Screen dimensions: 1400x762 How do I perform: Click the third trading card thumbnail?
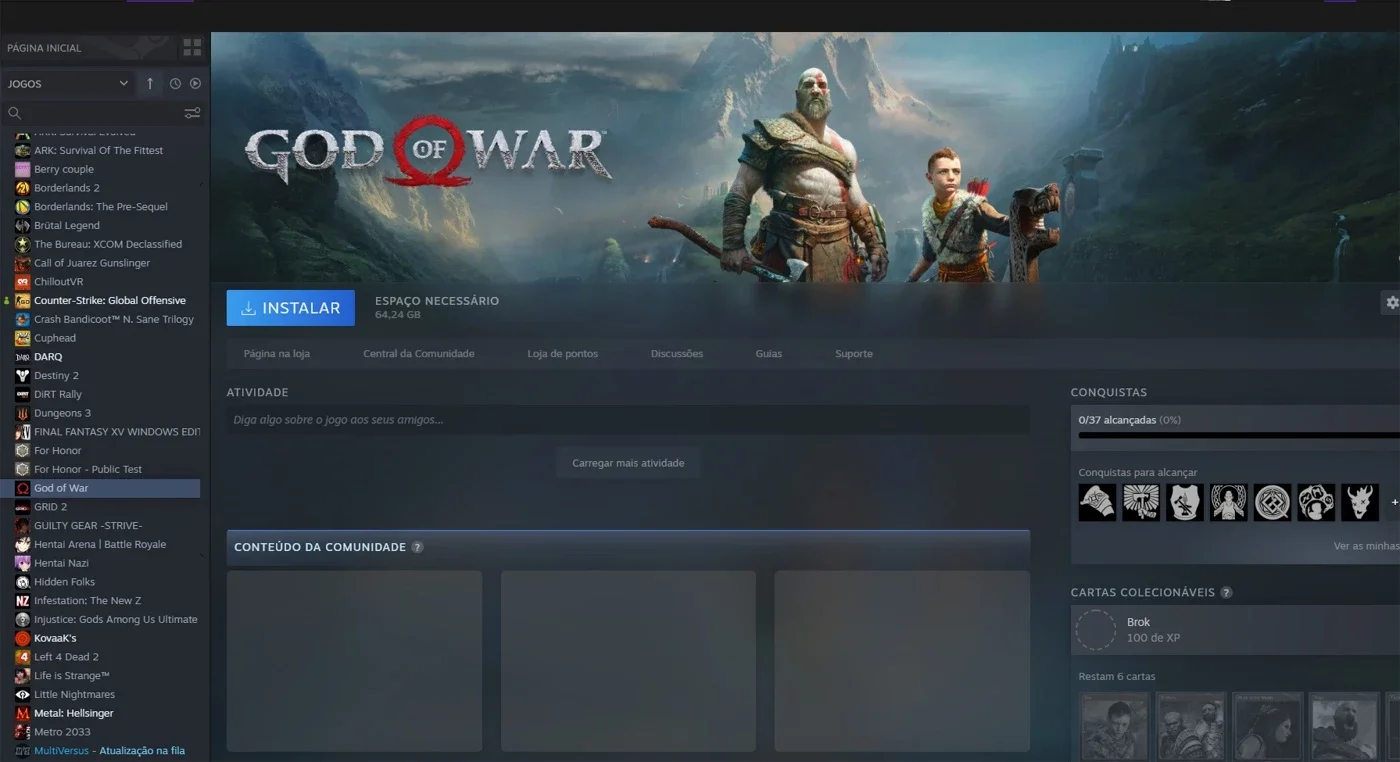[x=1268, y=726]
